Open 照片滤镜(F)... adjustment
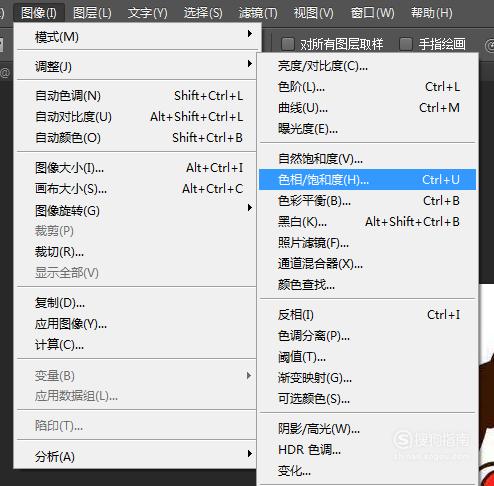This screenshot has width=494, height=486. 367,243
